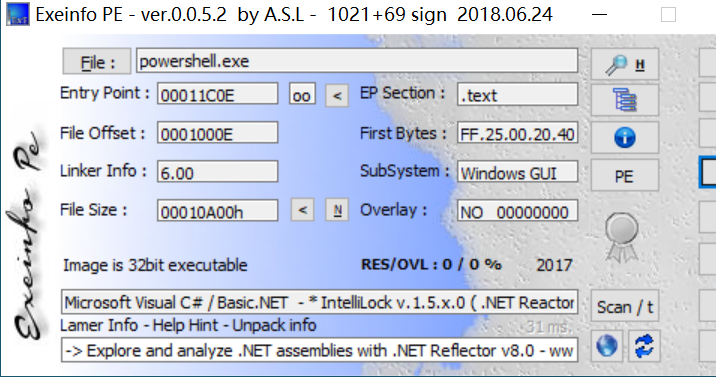Click the Exeinfo PE title bar app icon
The height and width of the screenshot is (377, 716).
[18, 14]
